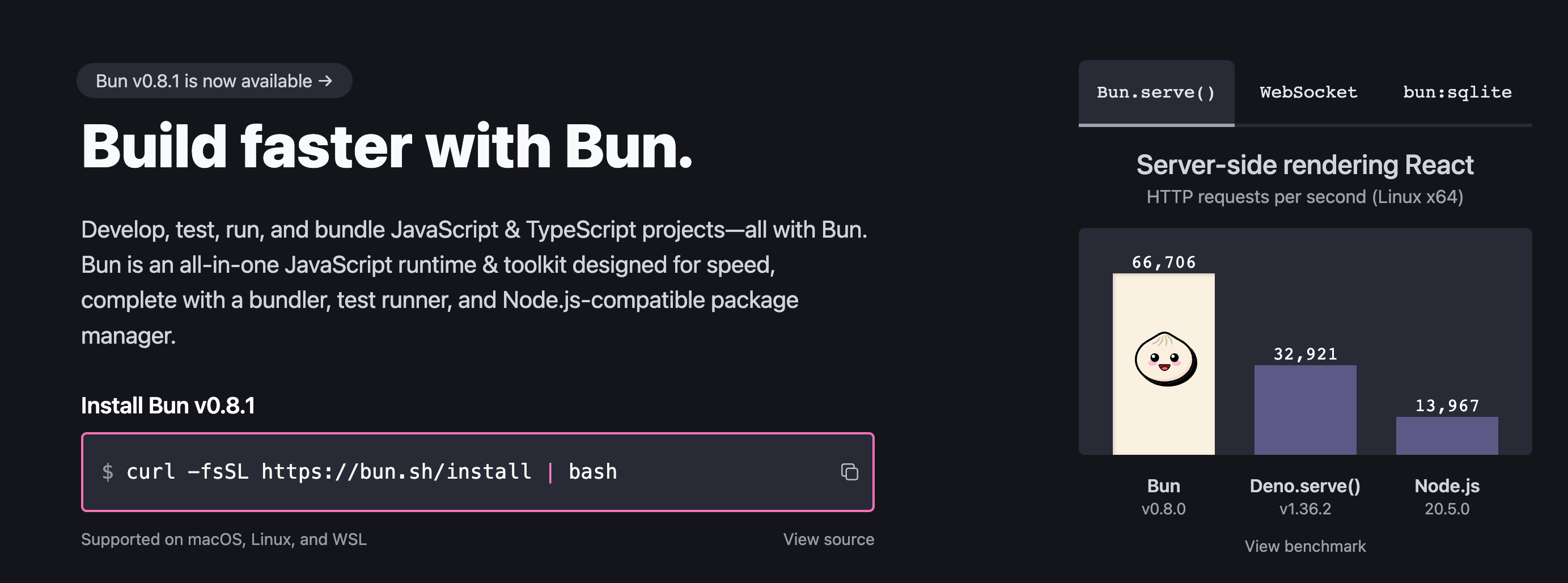Click the 66,706 value label
Viewport: 1568px width, 583px height.
point(1163,263)
